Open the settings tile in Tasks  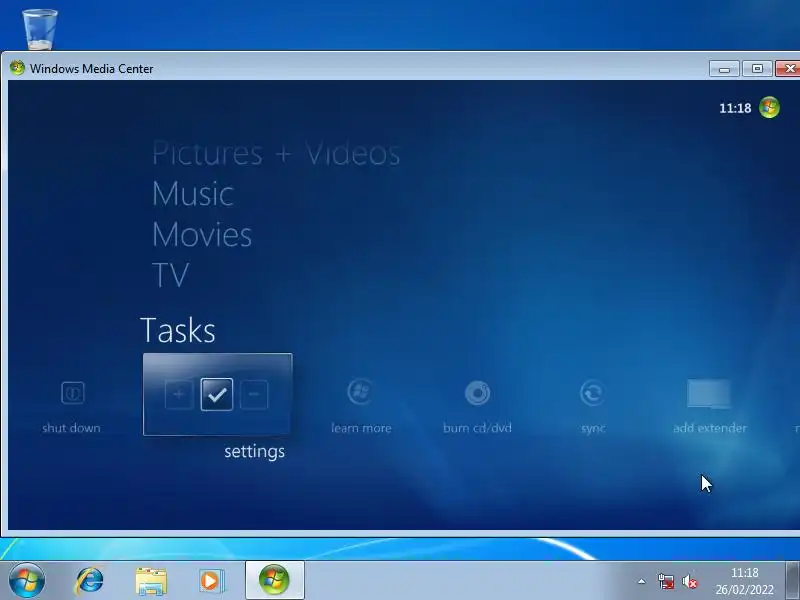pyautogui.click(x=218, y=394)
